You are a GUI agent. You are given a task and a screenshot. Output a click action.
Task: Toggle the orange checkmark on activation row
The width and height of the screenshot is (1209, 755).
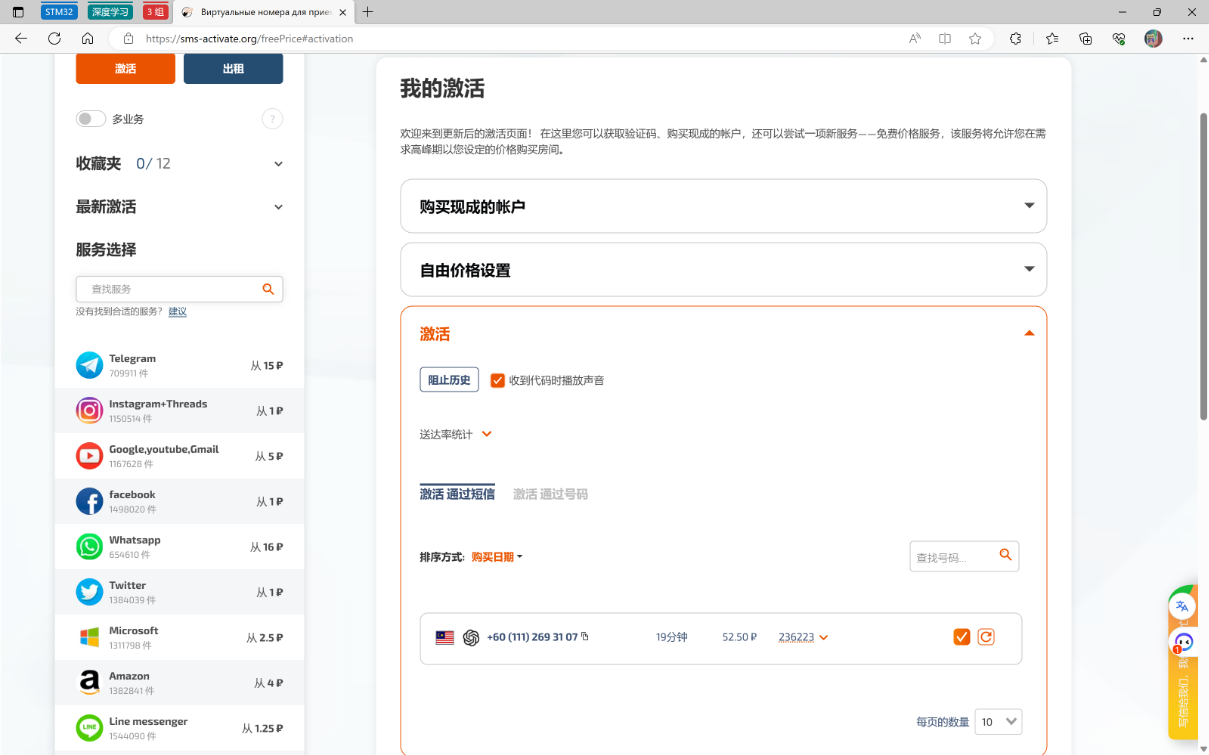click(962, 637)
